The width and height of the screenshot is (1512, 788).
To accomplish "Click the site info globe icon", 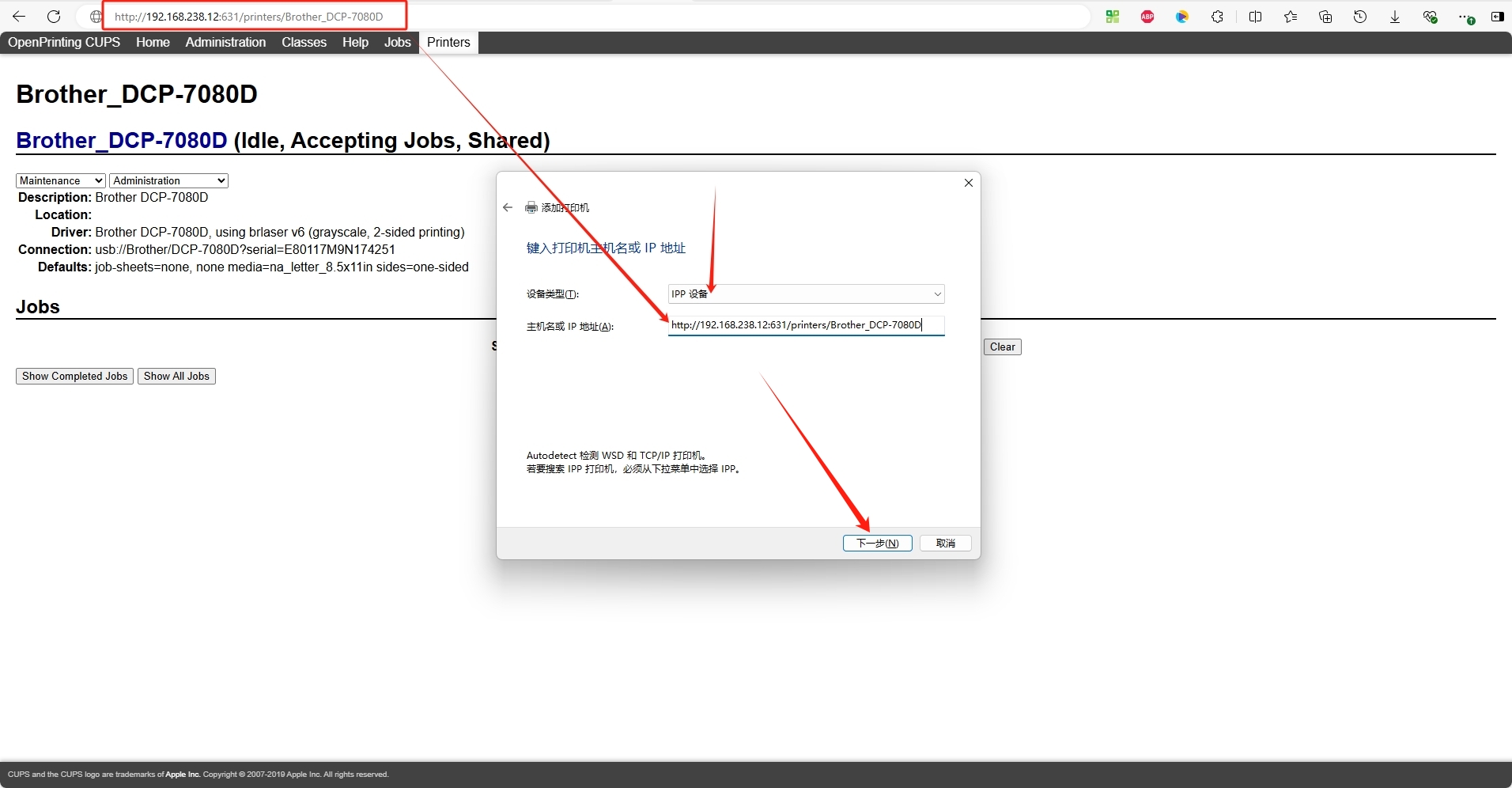I will [x=96, y=17].
